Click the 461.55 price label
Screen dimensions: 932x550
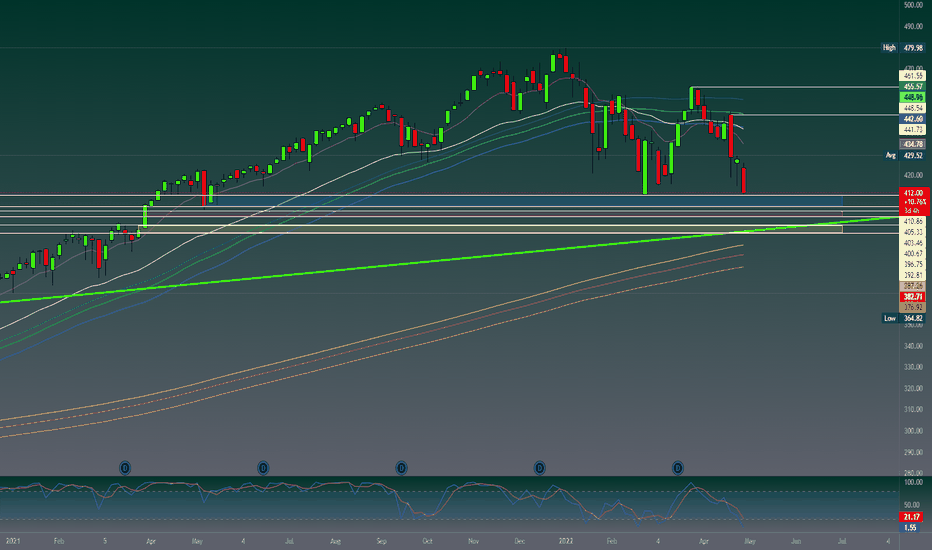913,76
